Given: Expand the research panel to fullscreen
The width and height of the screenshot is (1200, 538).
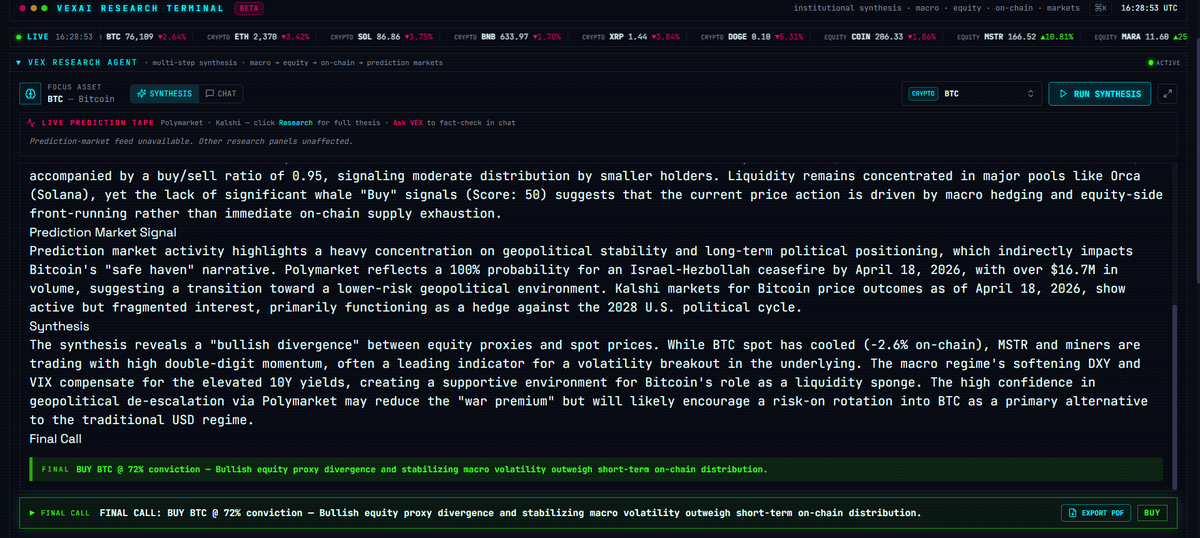Looking at the screenshot, I should (1168, 94).
